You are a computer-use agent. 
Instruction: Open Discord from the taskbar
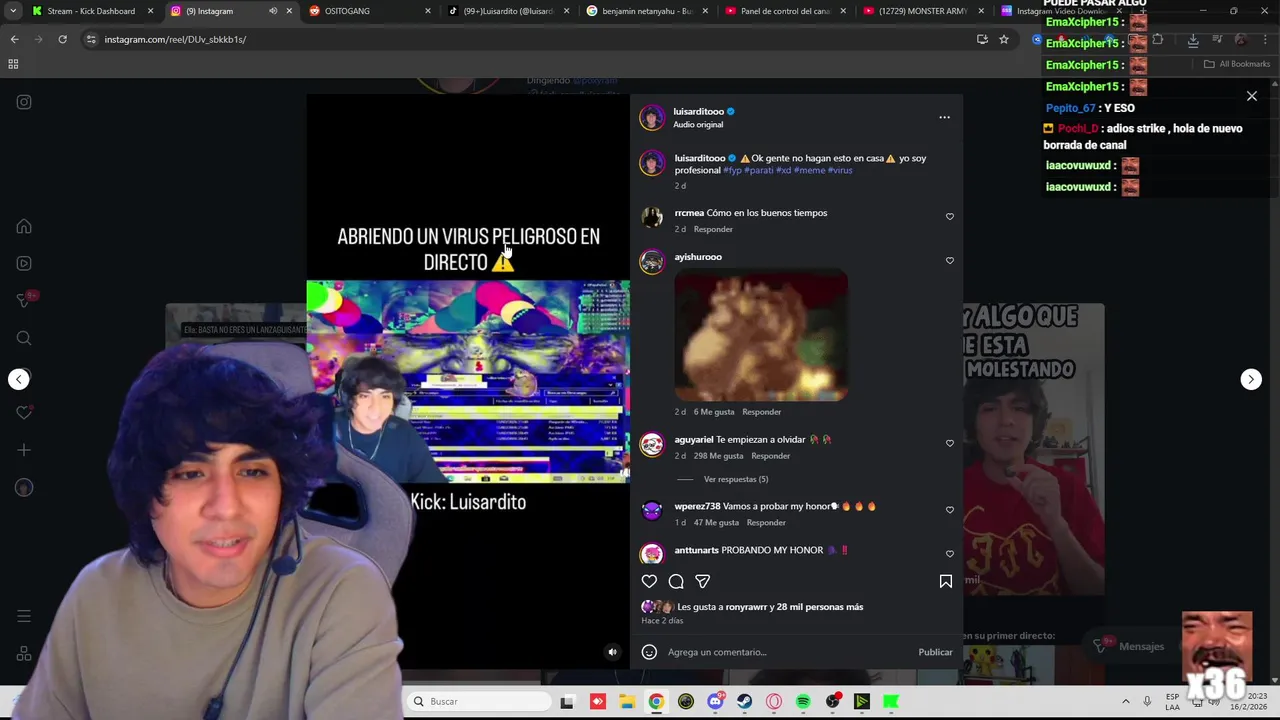click(715, 702)
